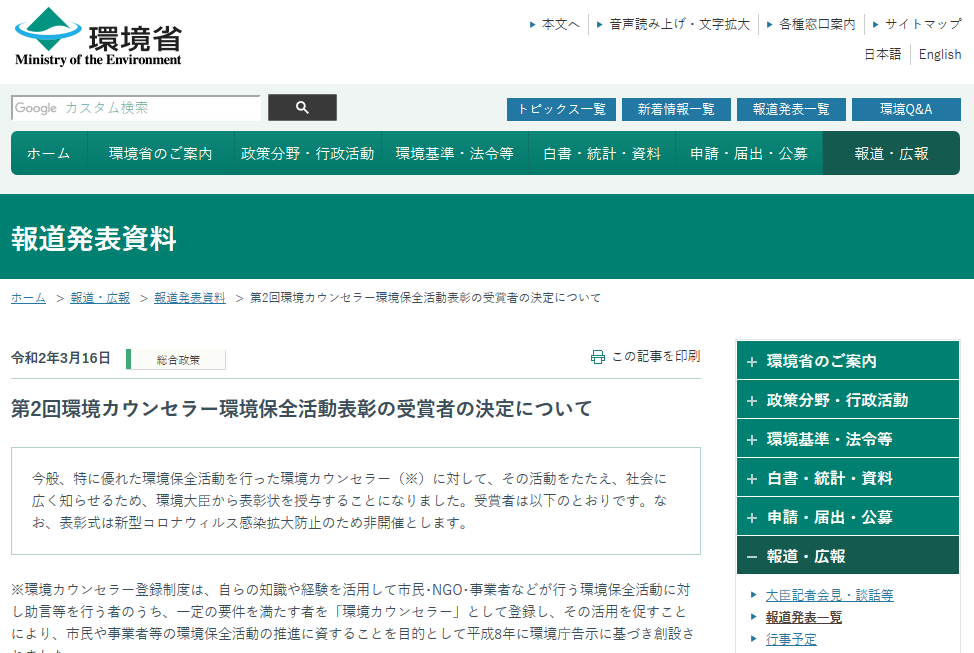The height and width of the screenshot is (653, 974).
Task: Switch to the English version
Action: click(939, 54)
